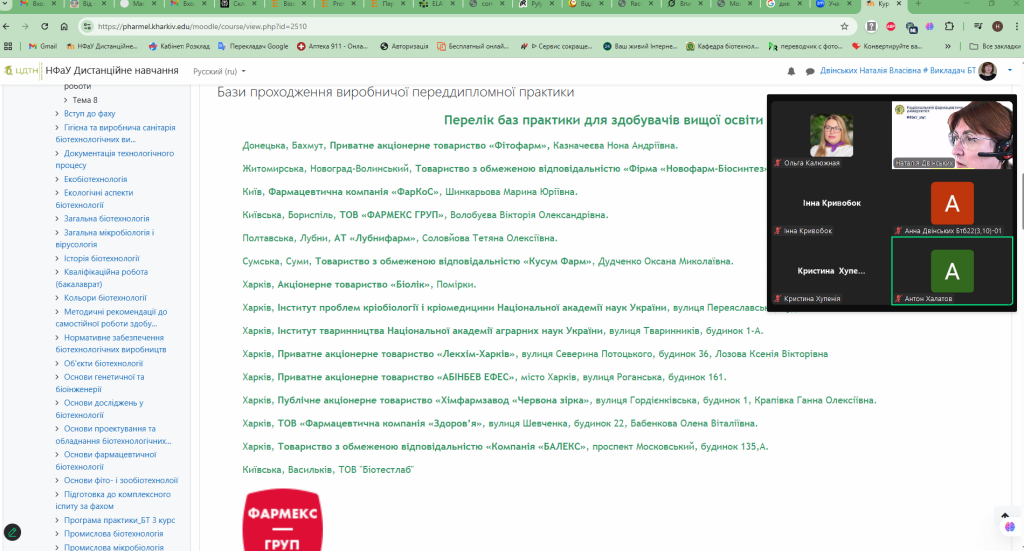Open the Русский (ru) language dropdown
1024x551 pixels.
click(x=219, y=71)
